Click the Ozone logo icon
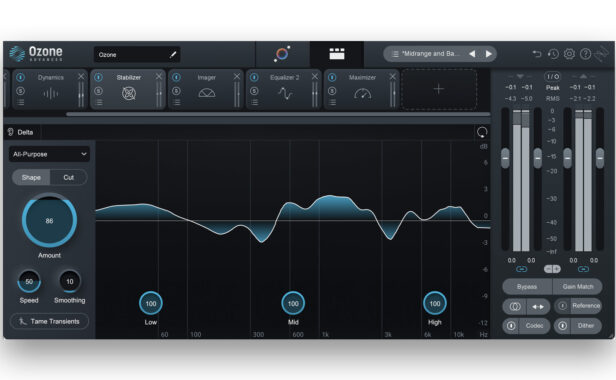616x380 pixels. coord(17,54)
